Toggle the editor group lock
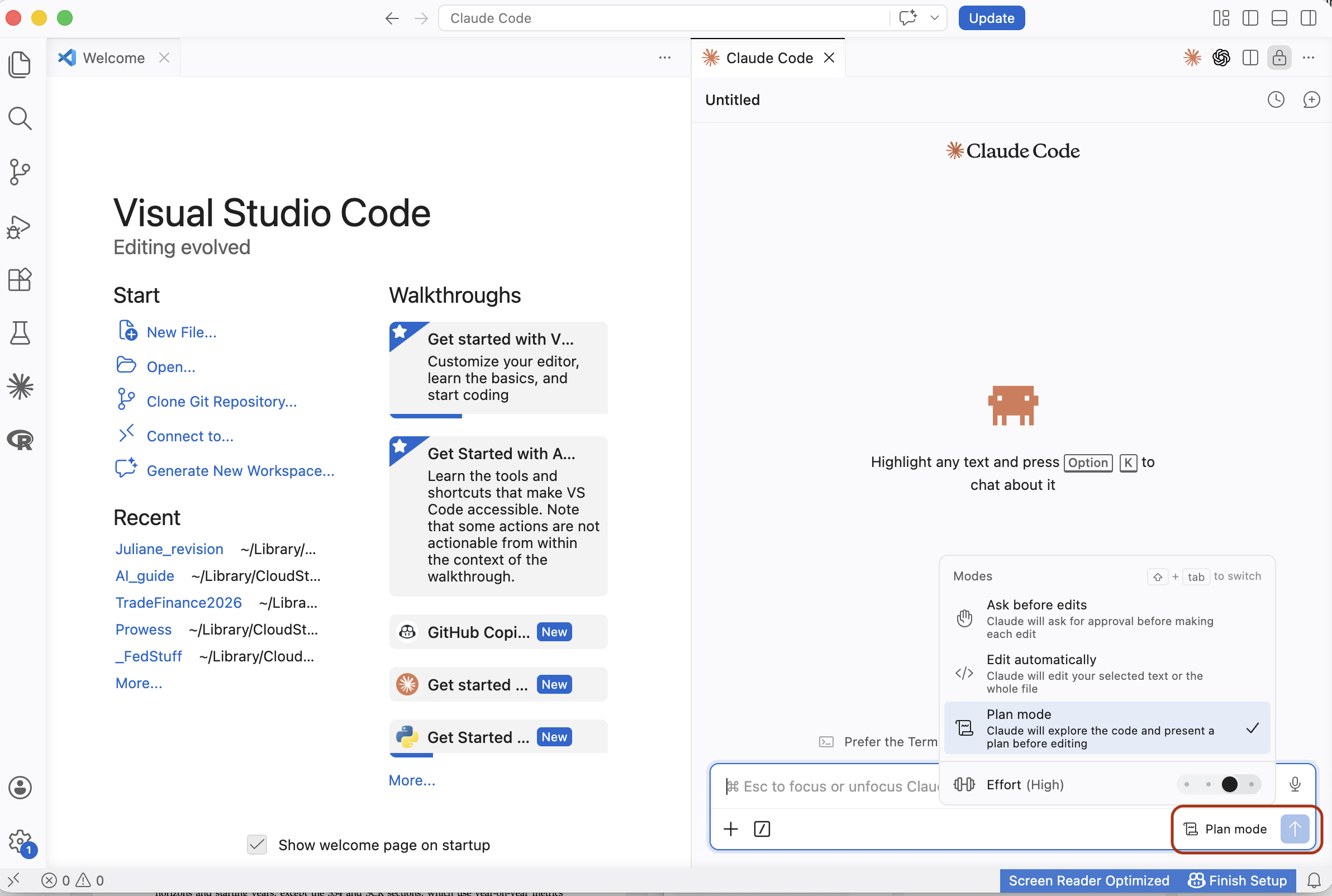The height and width of the screenshot is (896, 1332). (1279, 58)
